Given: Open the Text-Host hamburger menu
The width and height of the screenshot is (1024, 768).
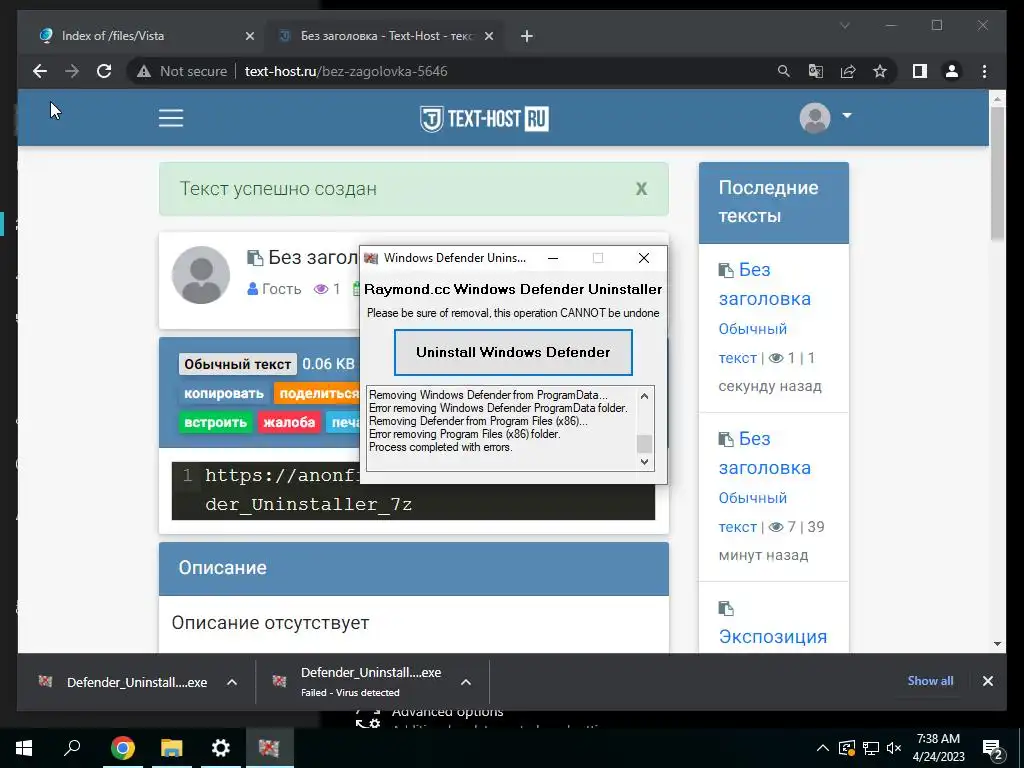Looking at the screenshot, I should coord(171,118).
